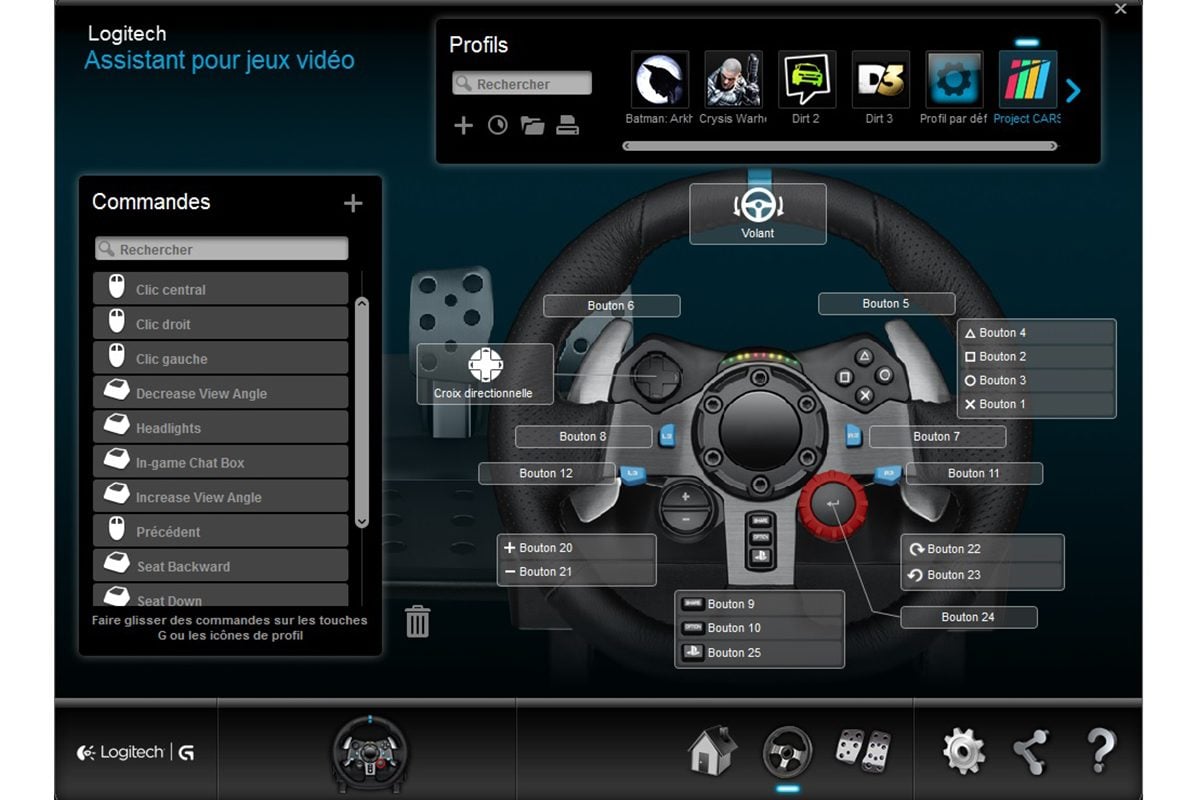The height and width of the screenshot is (800, 1200).
Task: Select the Bouton 22 rotate entry
Action: pyautogui.click(x=982, y=549)
